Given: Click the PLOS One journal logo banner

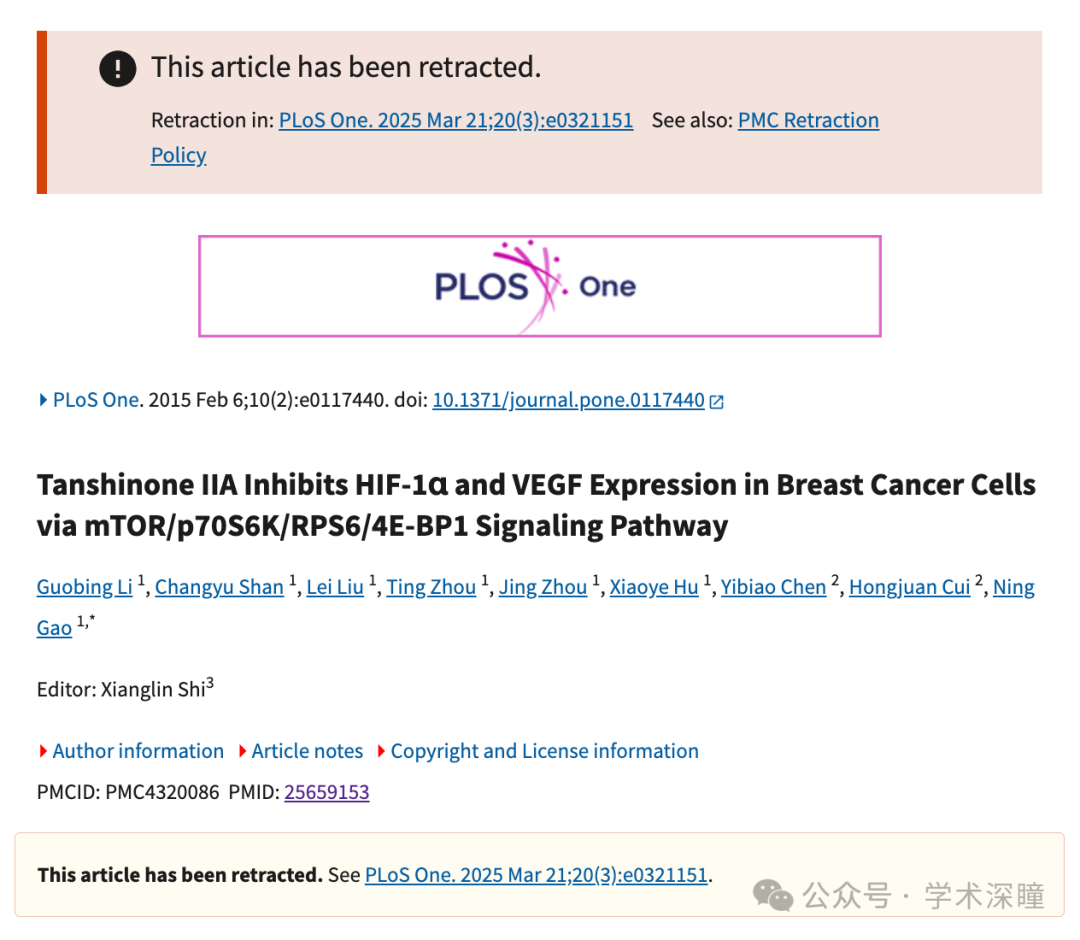Looking at the screenshot, I should (539, 286).
